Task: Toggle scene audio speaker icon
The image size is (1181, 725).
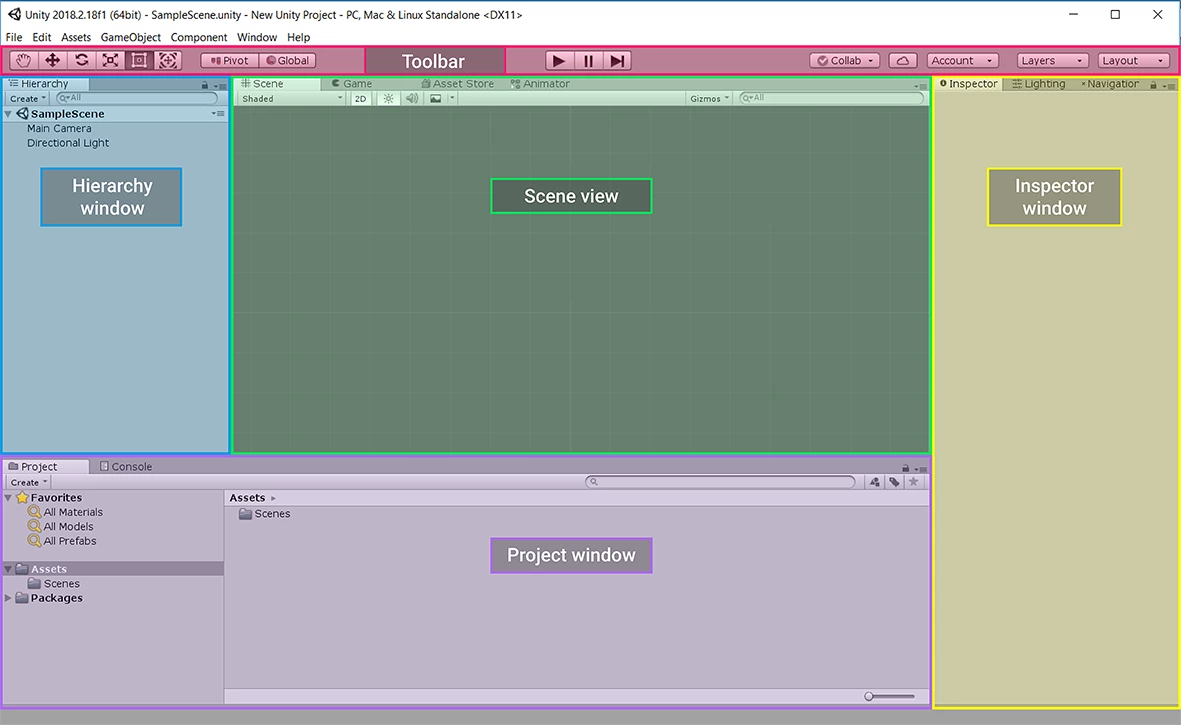Action: [x=412, y=99]
